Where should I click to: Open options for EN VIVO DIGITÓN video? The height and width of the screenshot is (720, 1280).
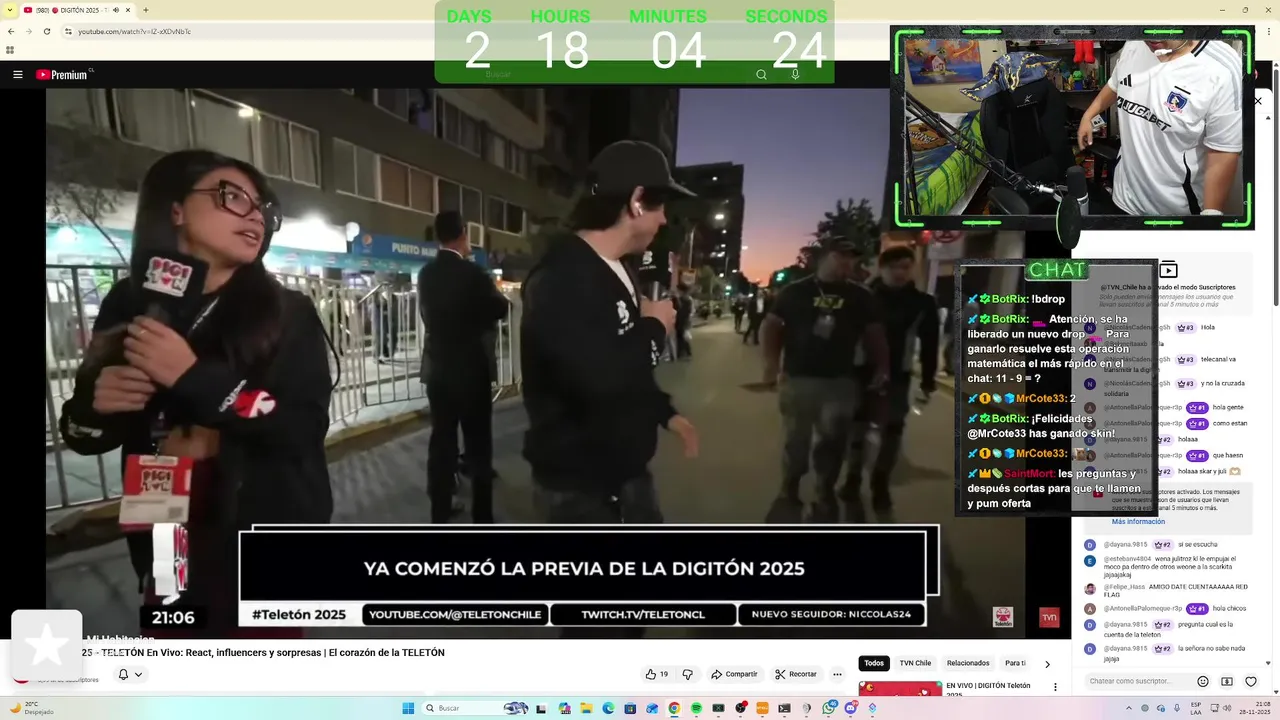point(1055,687)
